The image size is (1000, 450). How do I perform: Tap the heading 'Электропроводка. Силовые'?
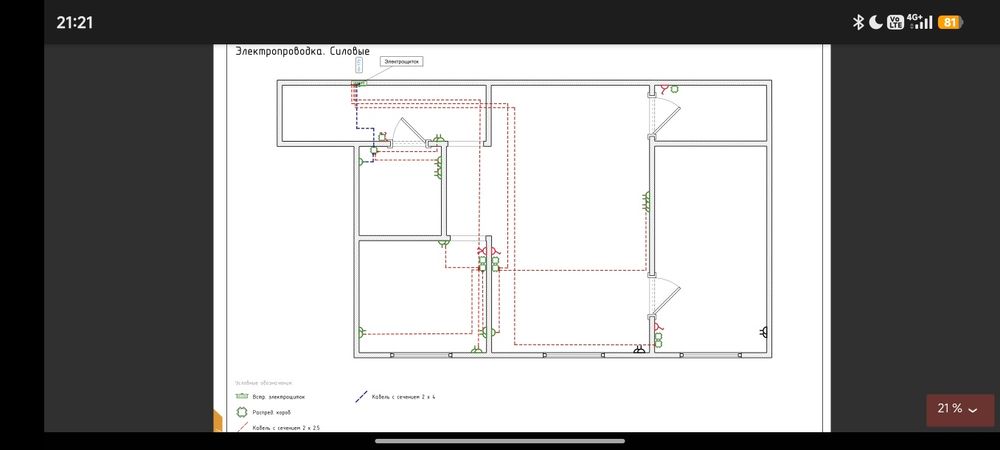(x=302, y=51)
